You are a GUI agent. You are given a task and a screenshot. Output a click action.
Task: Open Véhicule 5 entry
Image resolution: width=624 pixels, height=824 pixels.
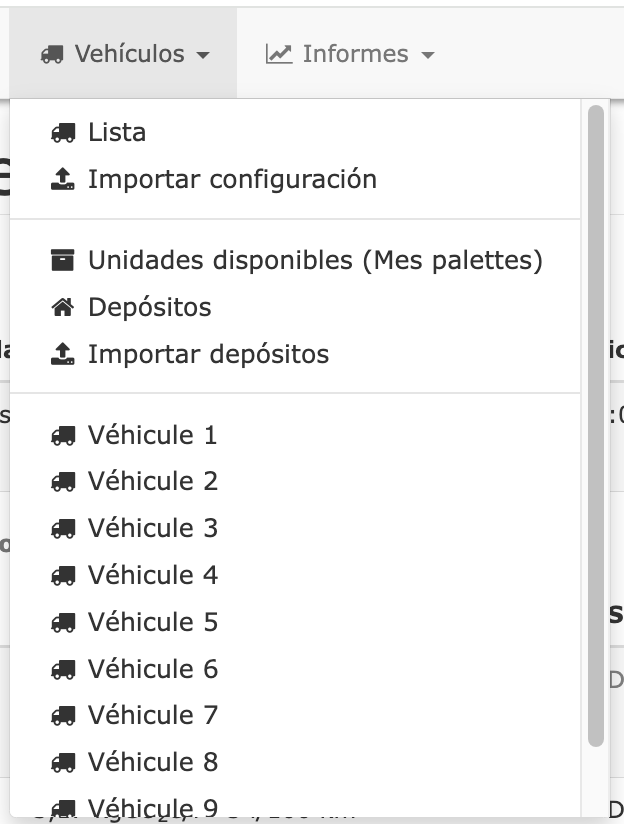(x=153, y=623)
